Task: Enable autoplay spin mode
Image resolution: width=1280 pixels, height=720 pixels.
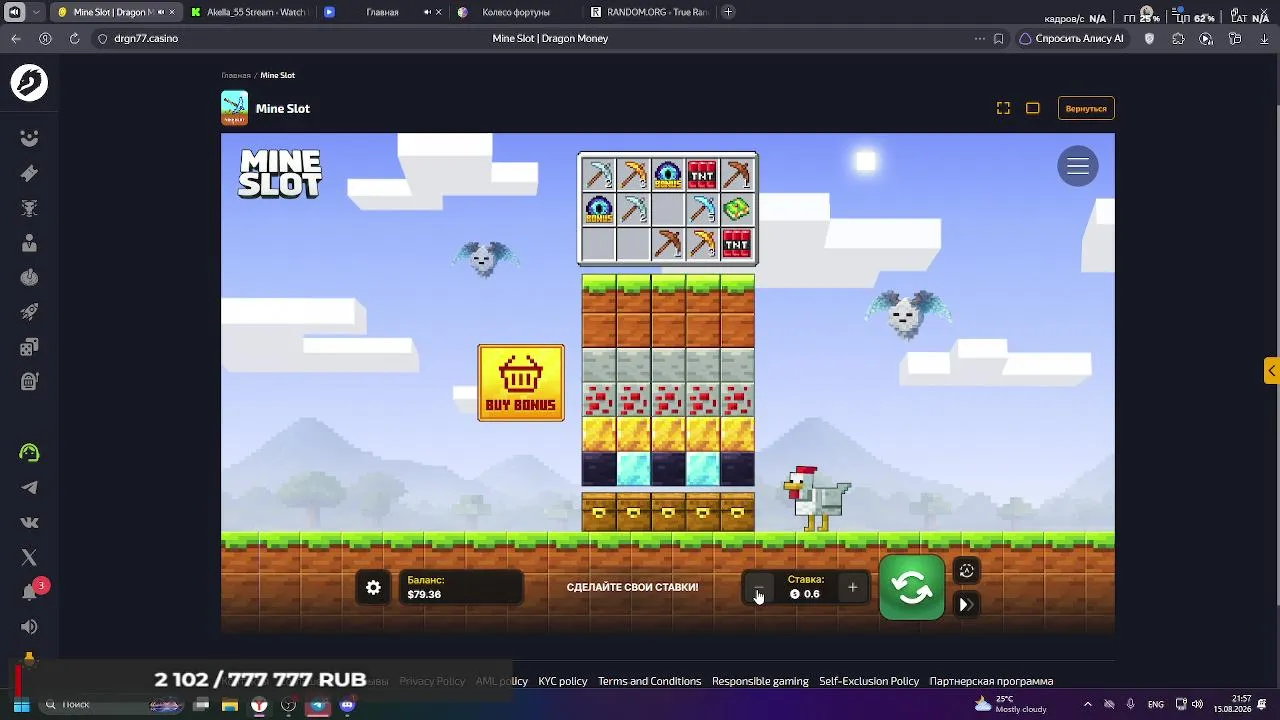Action: click(966, 571)
